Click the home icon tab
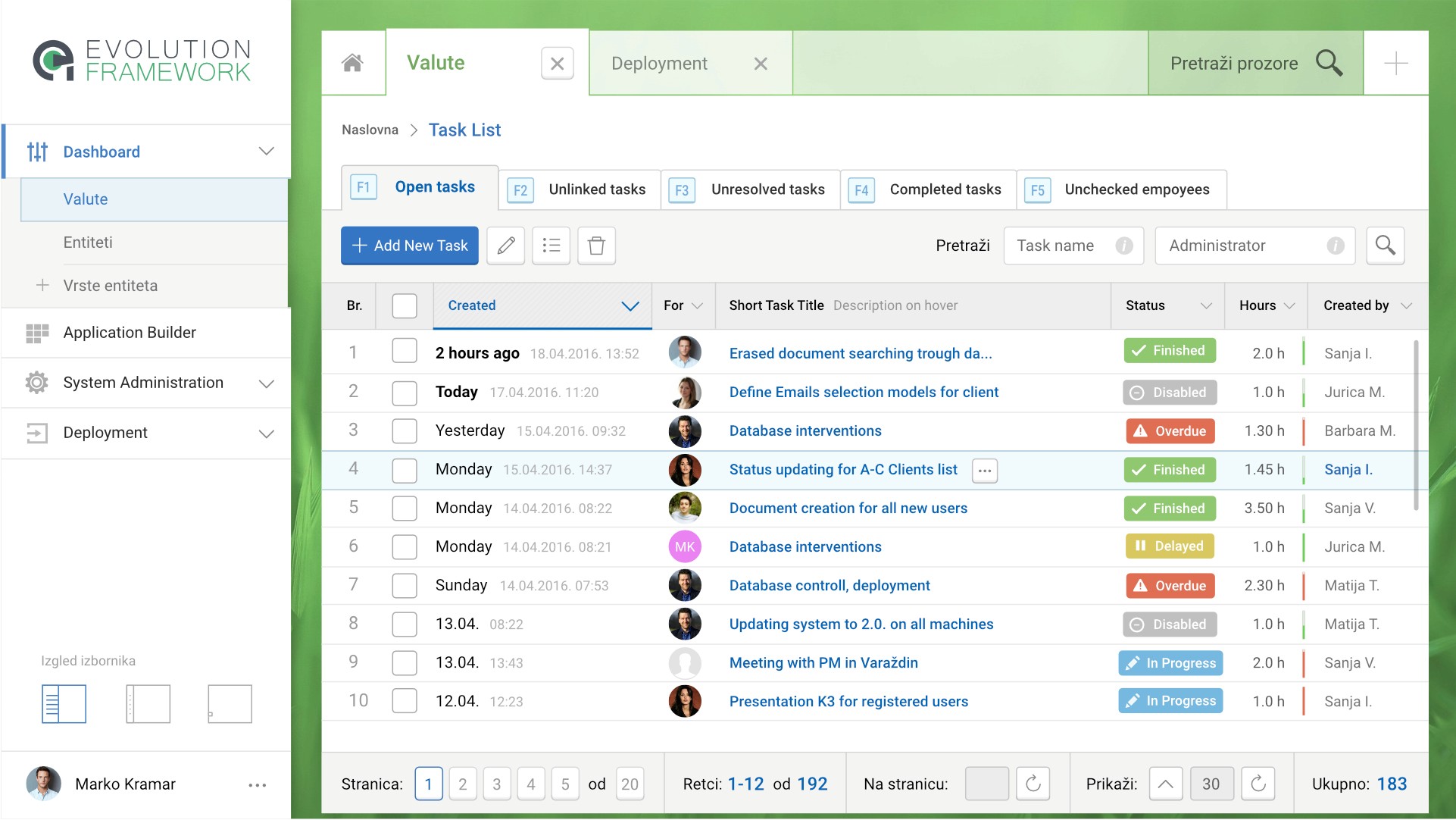Screen dimensions: 1456x820 pos(352,63)
